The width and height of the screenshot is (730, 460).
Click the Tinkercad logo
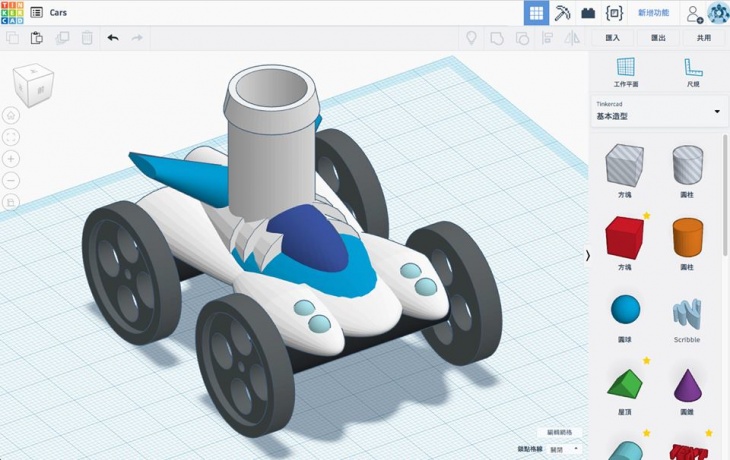point(13,13)
